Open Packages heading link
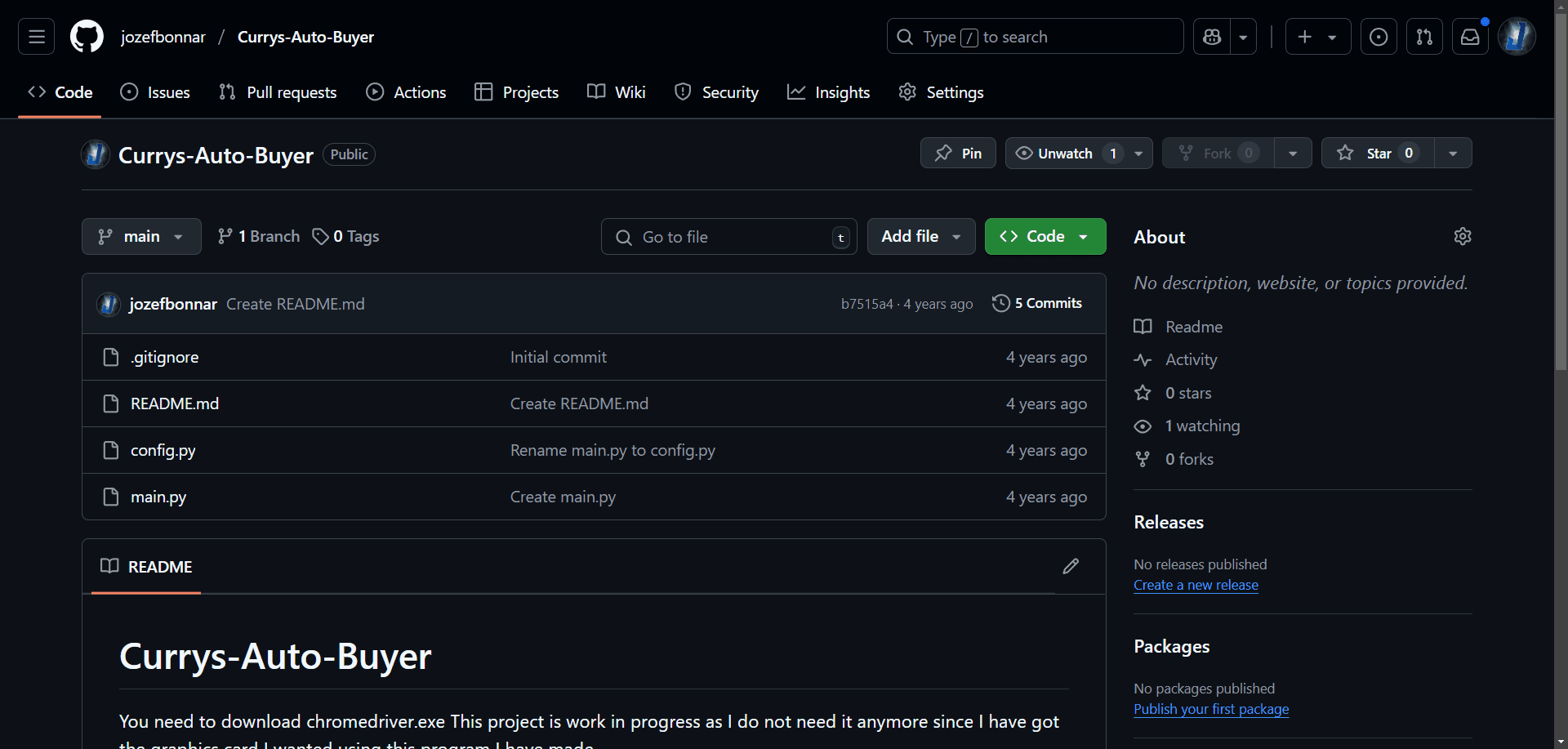This screenshot has width=1568, height=749. [1172, 646]
